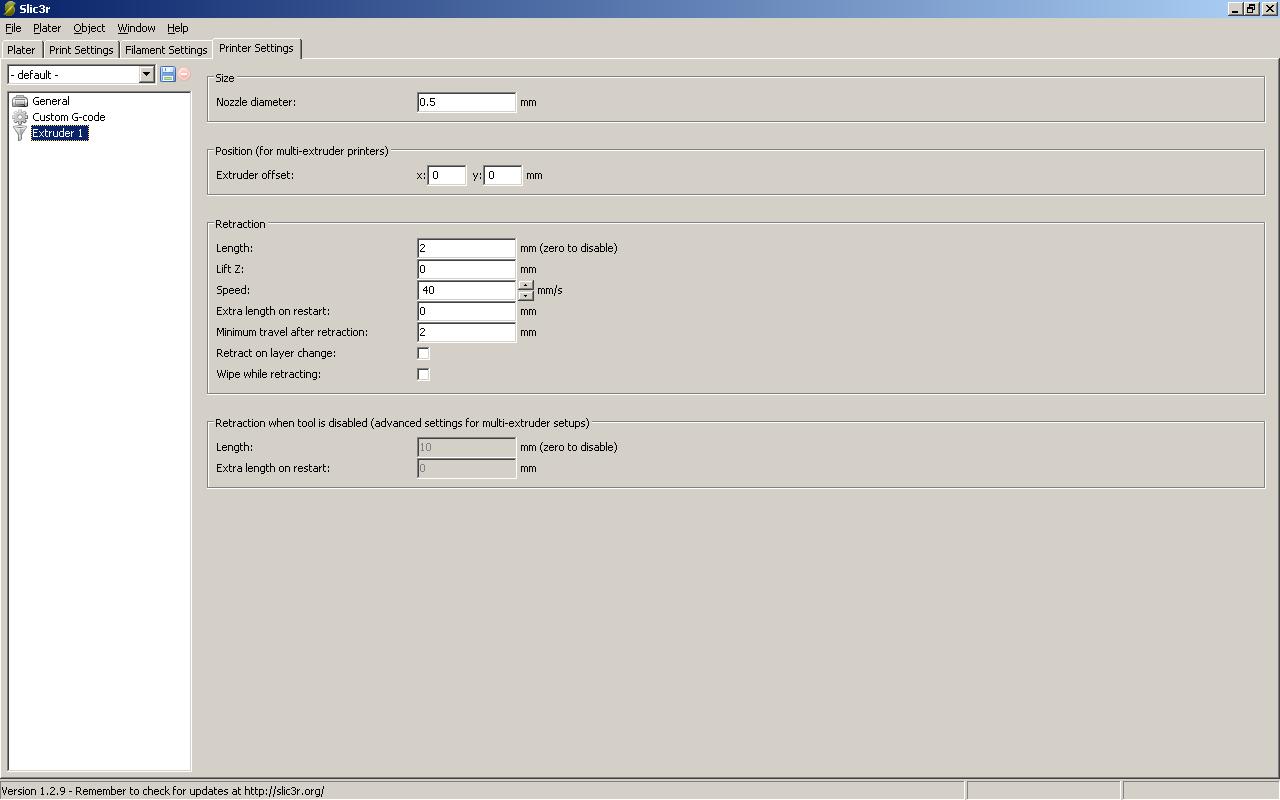Select Custom G-code in the tree
Screen dimensions: 1280x800
pyautogui.click(x=68, y=117)
